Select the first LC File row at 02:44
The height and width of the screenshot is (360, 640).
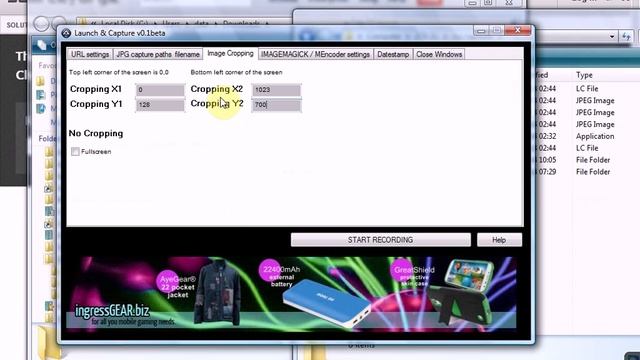click(x=586, y=89)
